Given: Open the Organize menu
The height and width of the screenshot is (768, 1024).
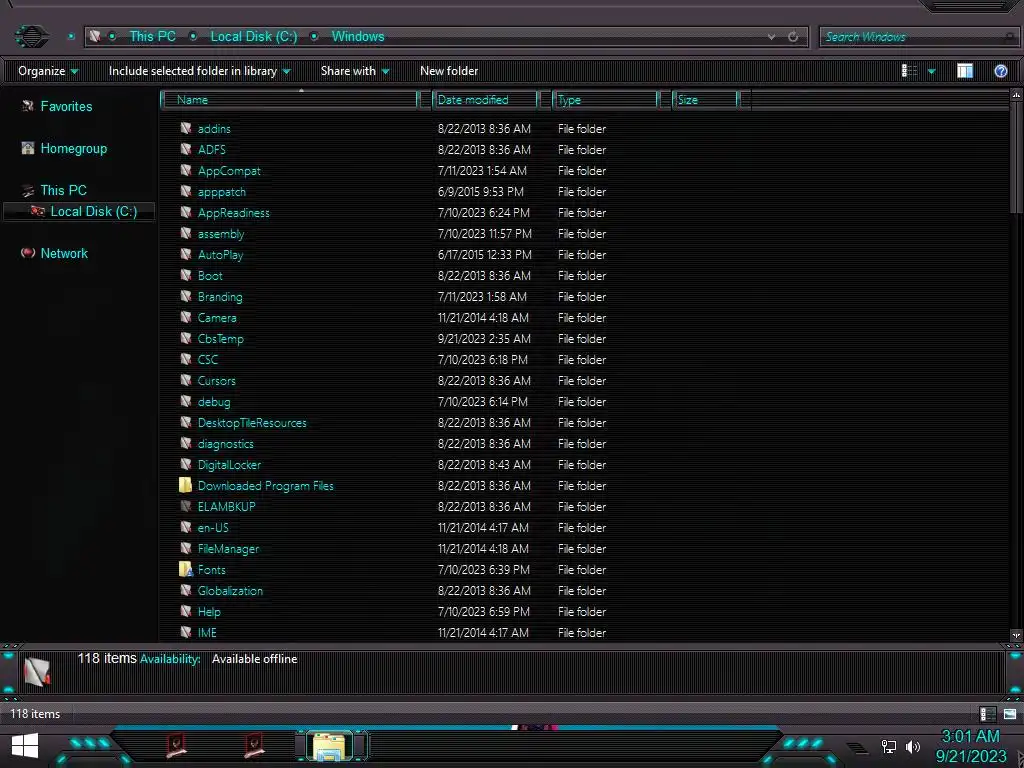Looking at the screenshot, I should click(48, 71).
